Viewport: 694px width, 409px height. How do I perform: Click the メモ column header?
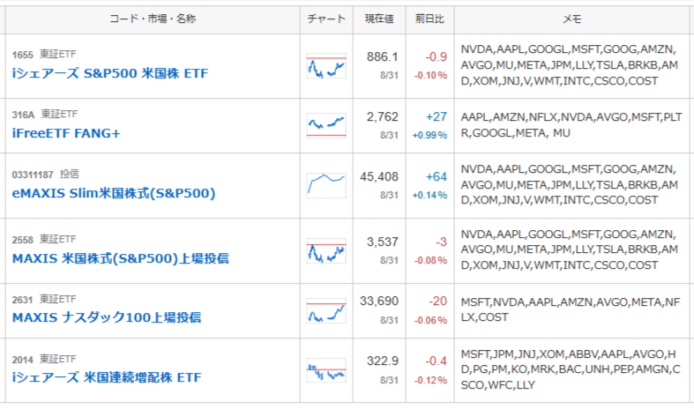point(572,19)
